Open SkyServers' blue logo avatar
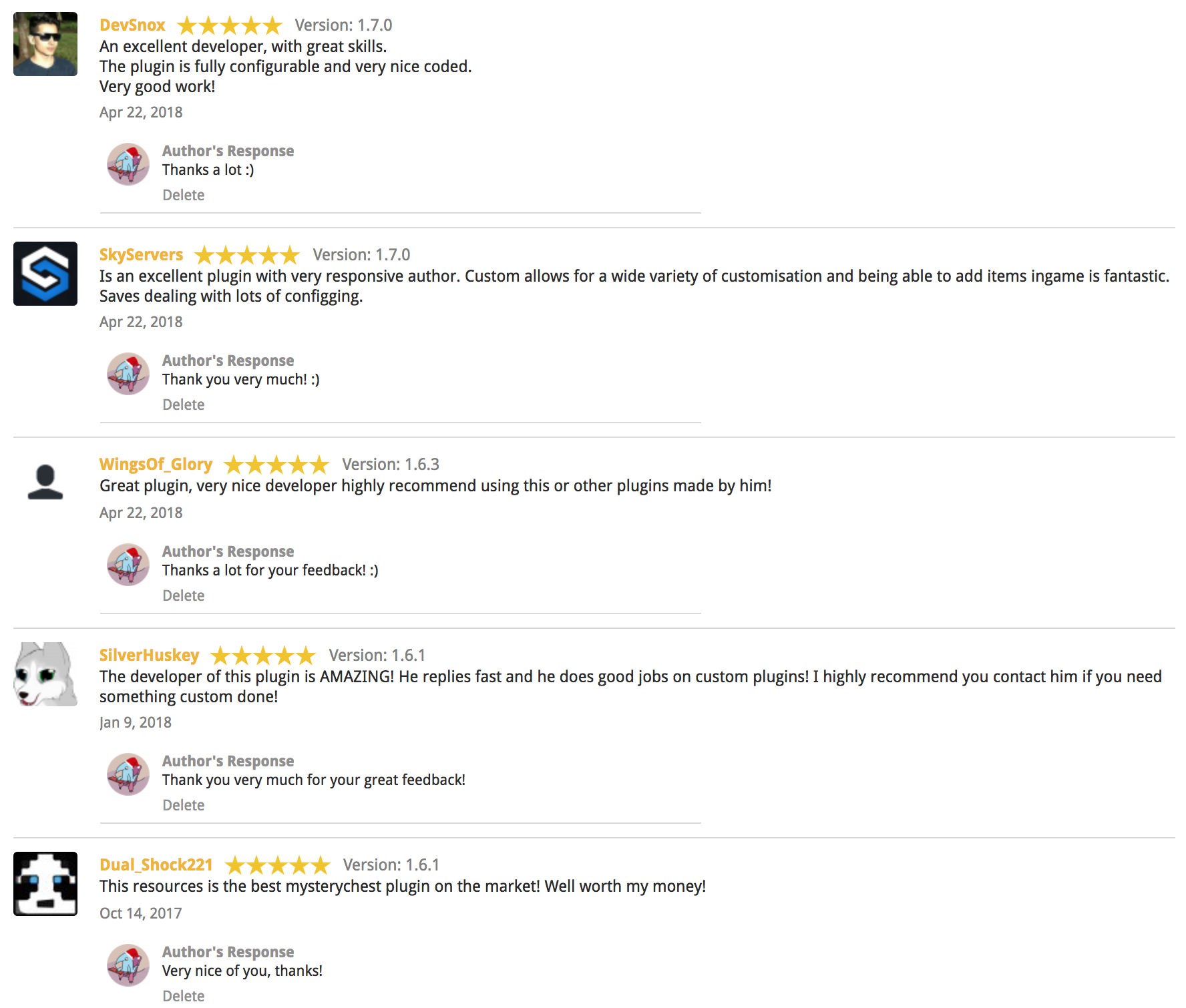The height and width of the screenshot is (1008, 1186). [45, 274]
